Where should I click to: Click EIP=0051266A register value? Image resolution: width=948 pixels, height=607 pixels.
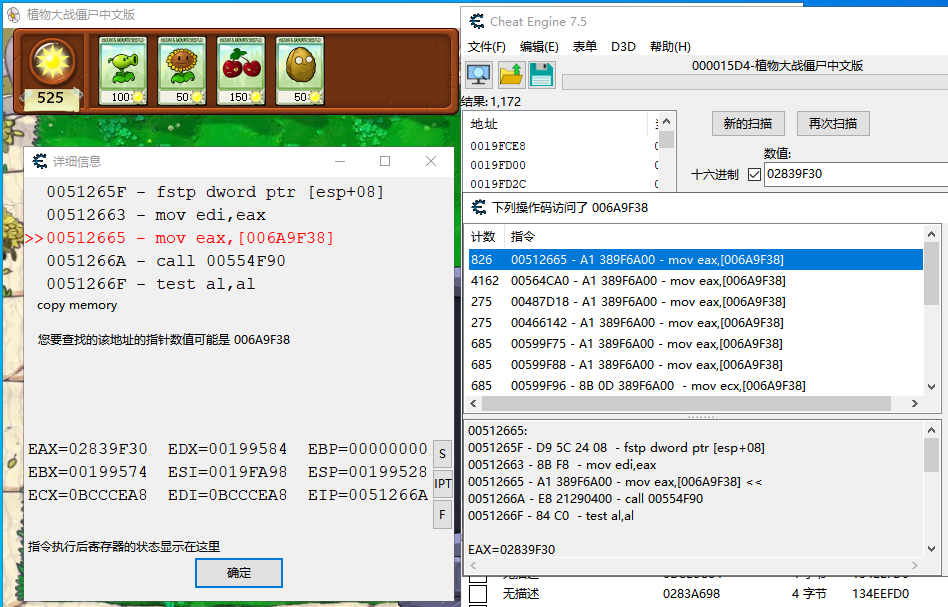tap(368, 495)
